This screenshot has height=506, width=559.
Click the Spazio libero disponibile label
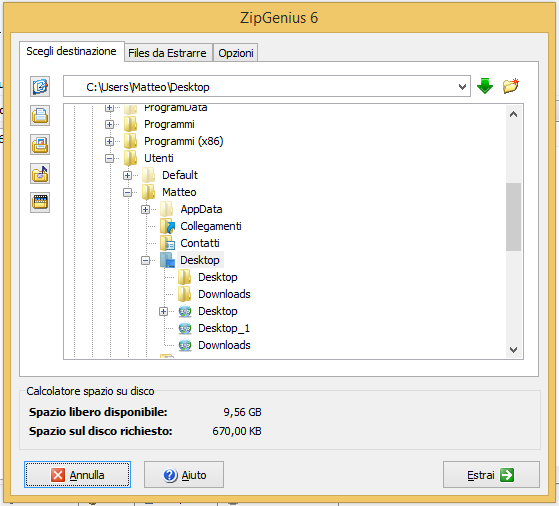coord(98,412)
